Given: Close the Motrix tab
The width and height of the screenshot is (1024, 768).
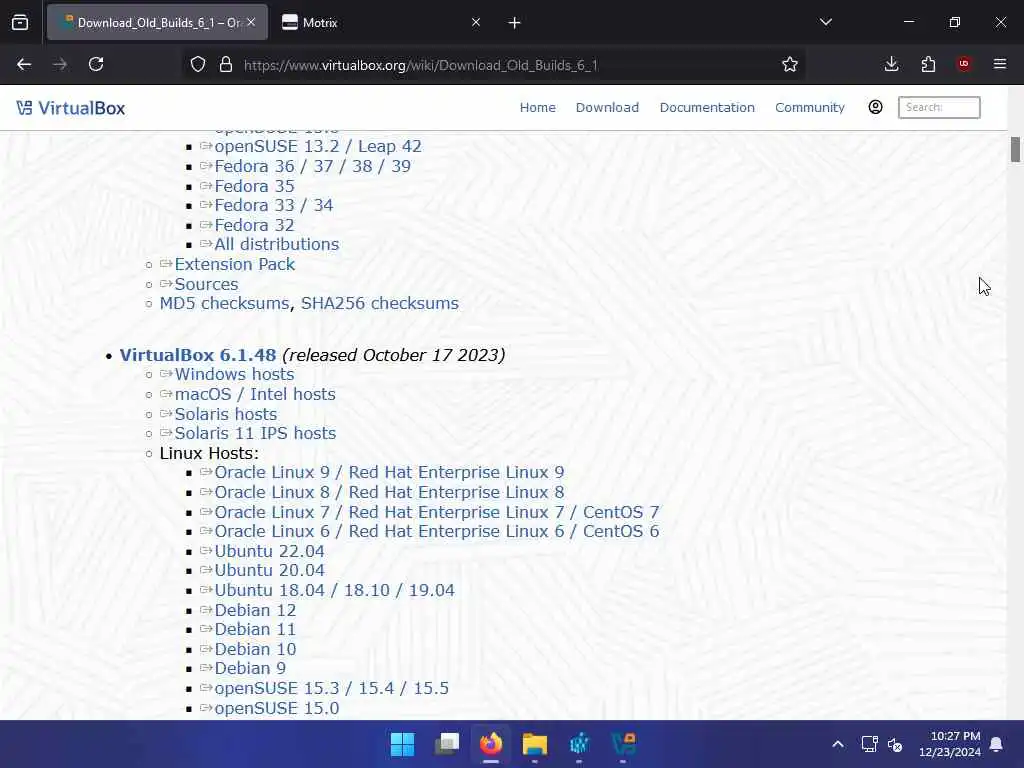Looking at the screenshot, I should 475,22.
